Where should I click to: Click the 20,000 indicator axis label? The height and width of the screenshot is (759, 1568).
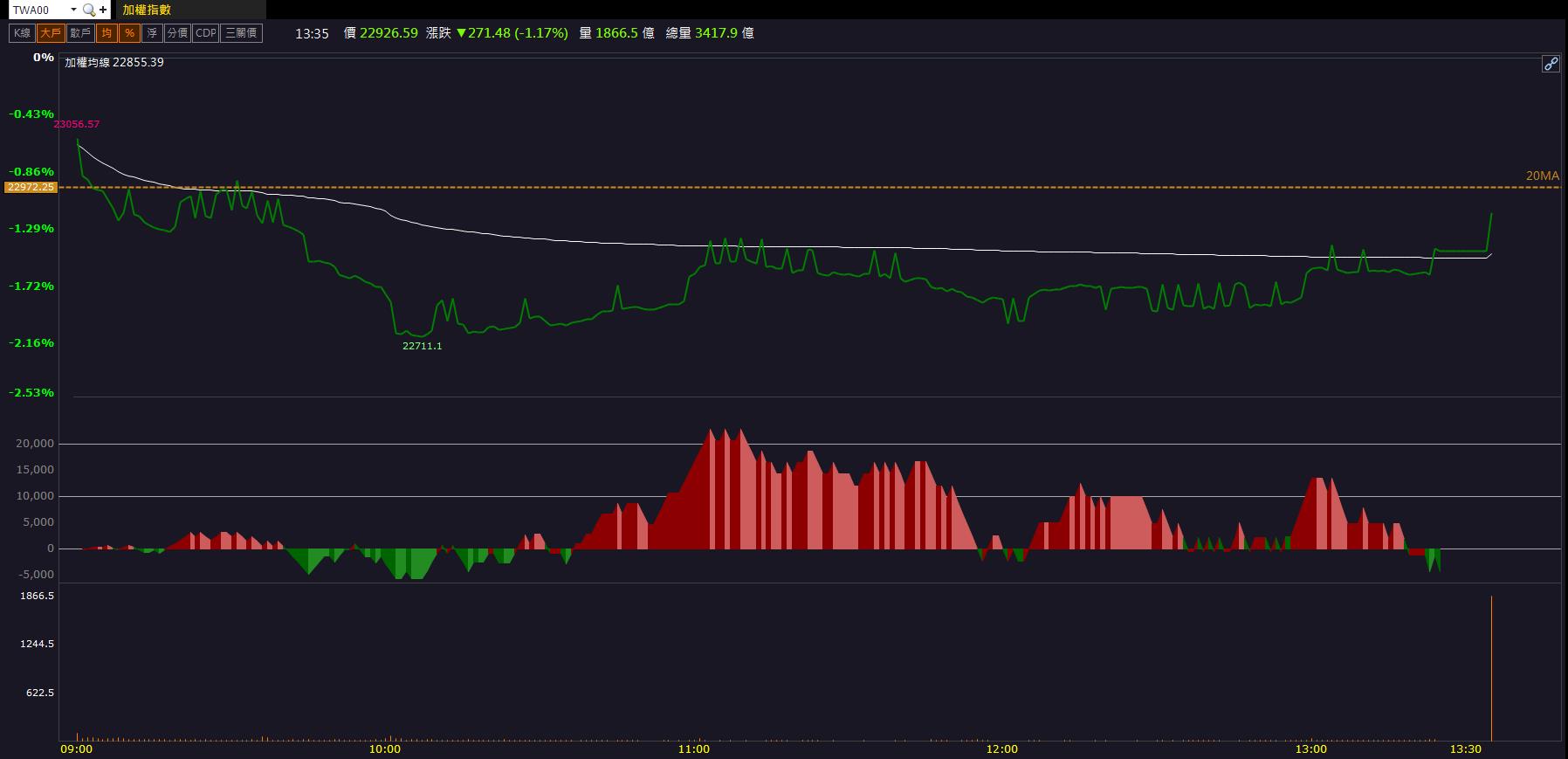35,444
